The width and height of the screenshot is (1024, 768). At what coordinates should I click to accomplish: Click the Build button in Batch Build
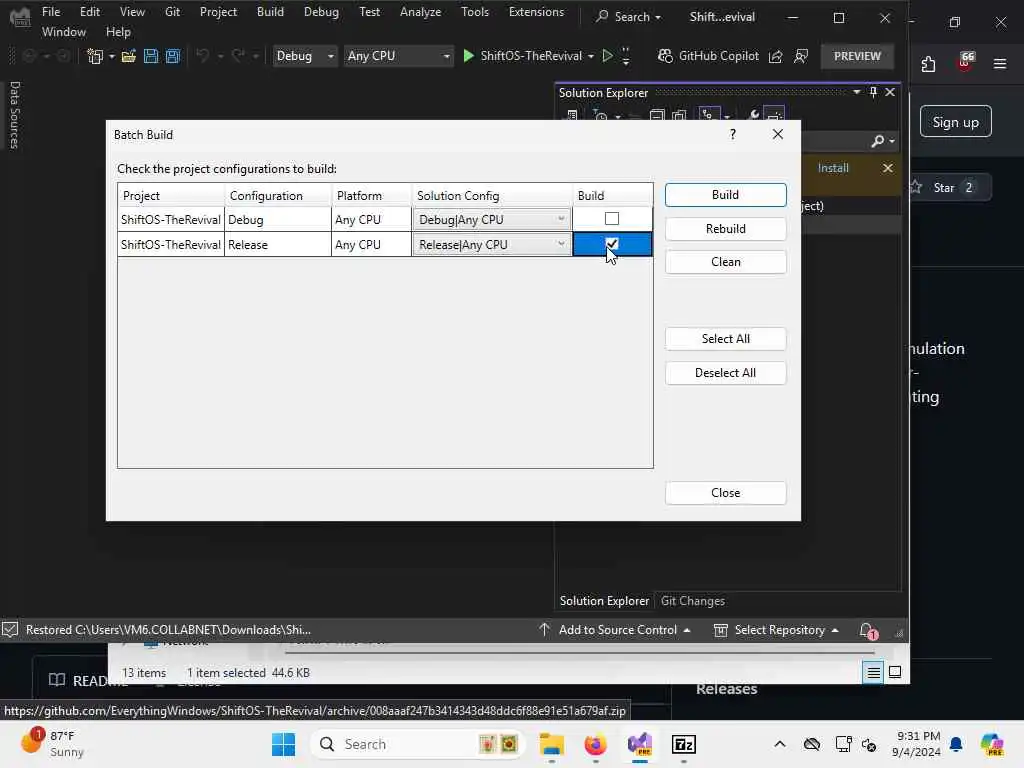pyautogui.click(x=726, y=195)
